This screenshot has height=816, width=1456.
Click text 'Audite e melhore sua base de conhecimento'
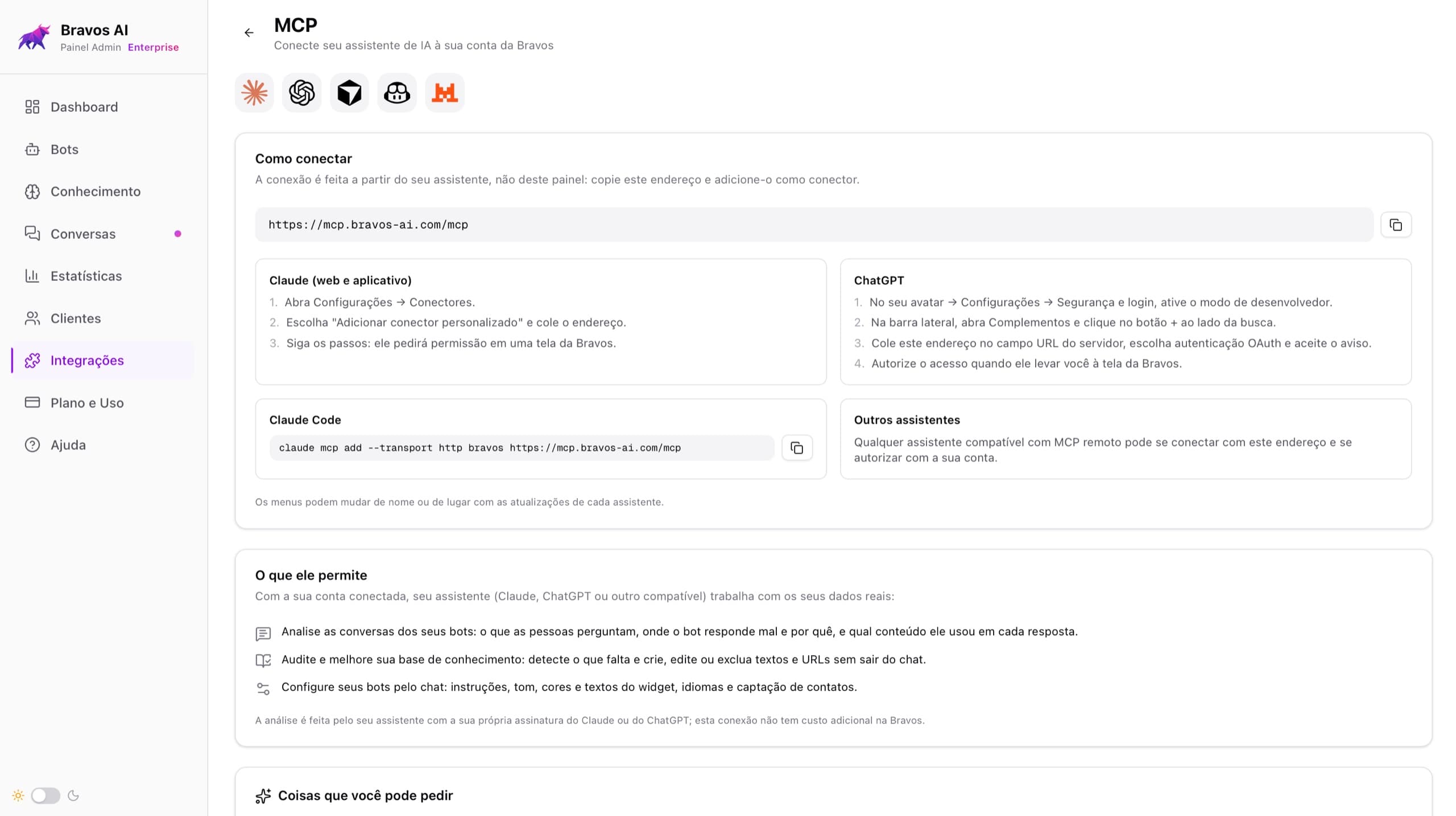point(603,660)
